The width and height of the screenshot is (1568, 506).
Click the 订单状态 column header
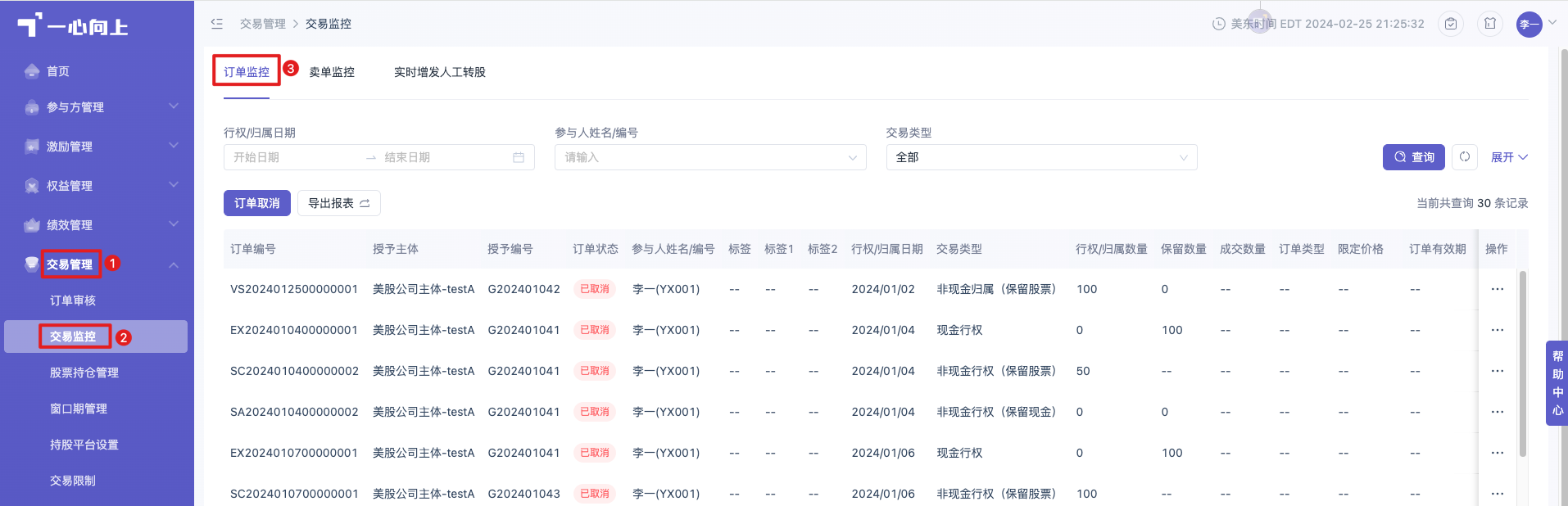(x=596, y=249)
